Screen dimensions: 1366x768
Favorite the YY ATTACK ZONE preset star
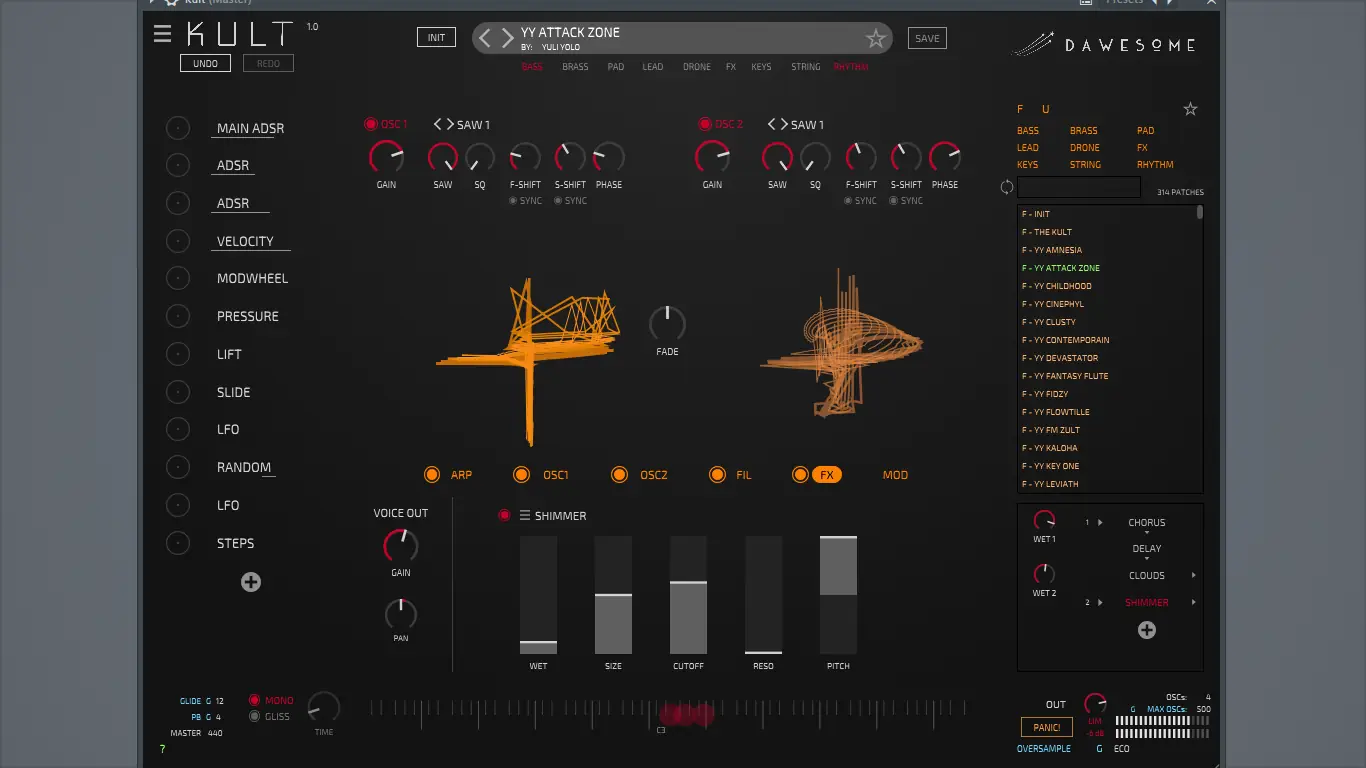876,39
